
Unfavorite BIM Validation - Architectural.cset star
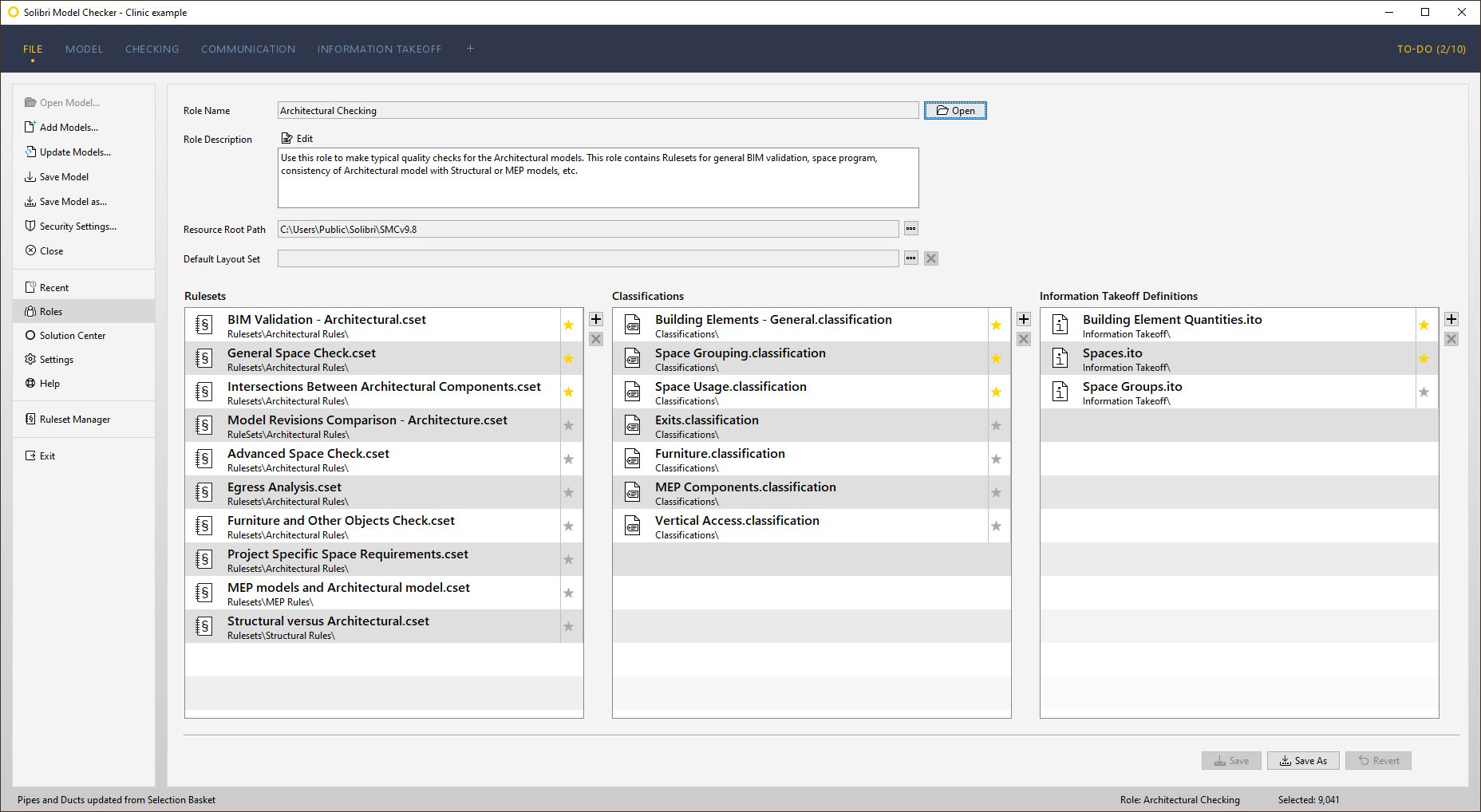pyautogui.click(x=569, y=325)
